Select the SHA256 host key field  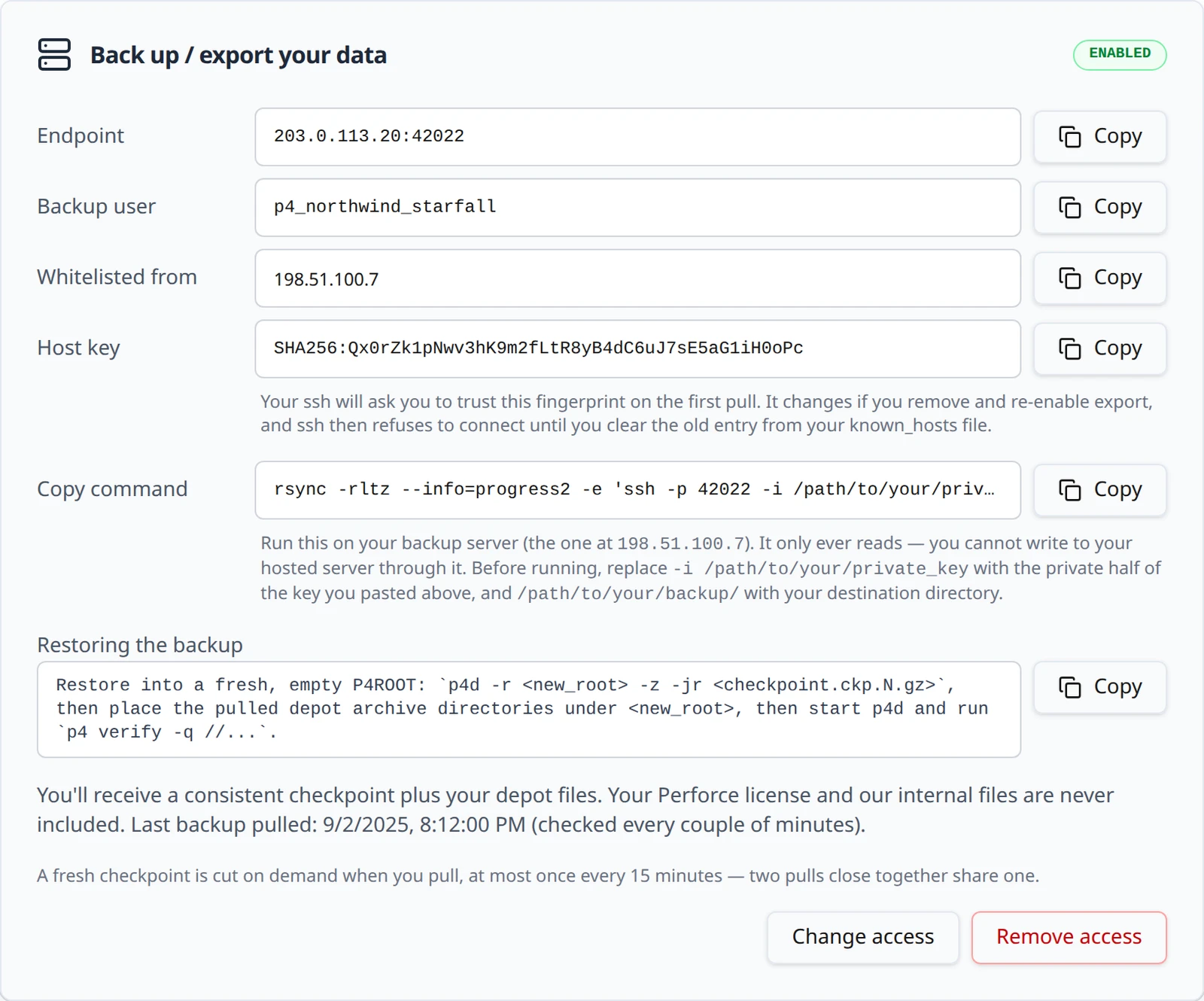637,349
